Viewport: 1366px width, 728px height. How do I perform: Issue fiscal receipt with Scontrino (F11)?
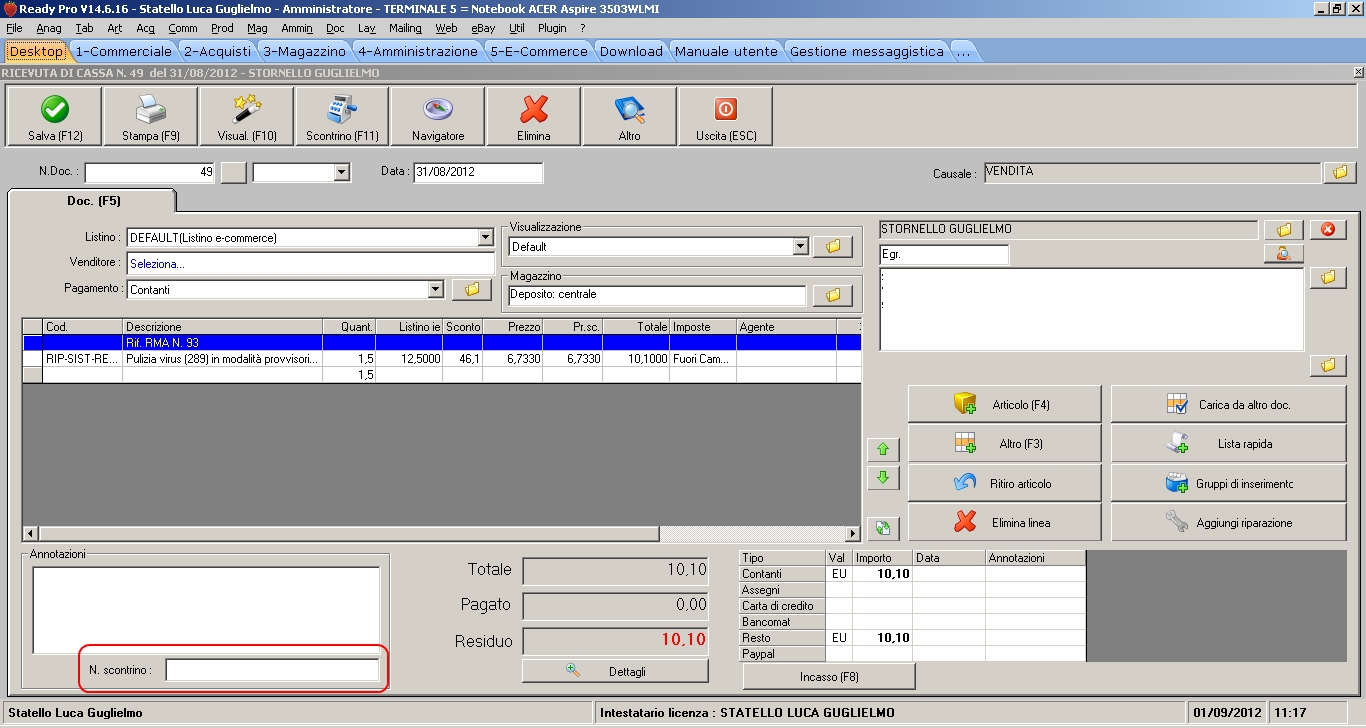(x=342, y=116)
